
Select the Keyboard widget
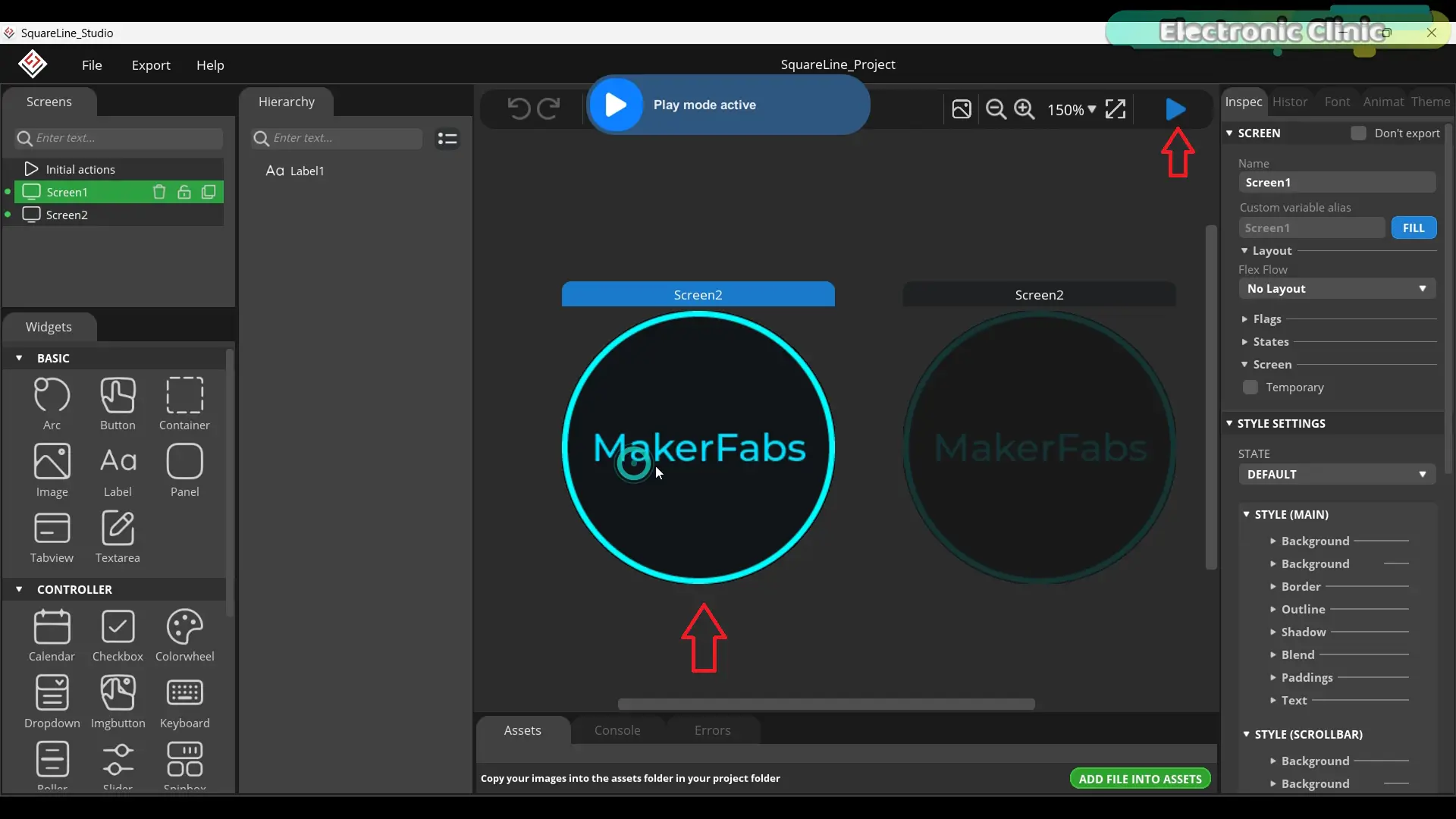(x=184, y=702)
